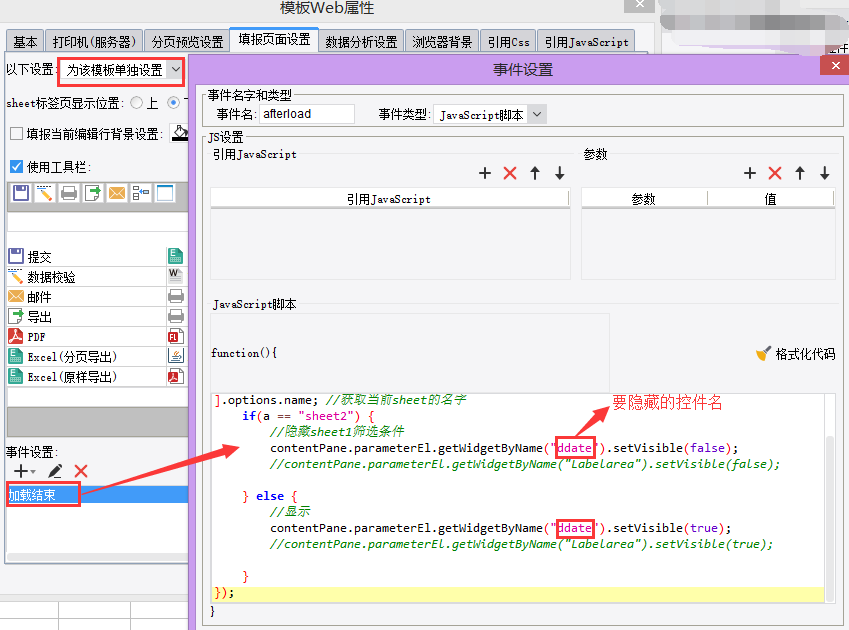Add a new parameter row

750,173
